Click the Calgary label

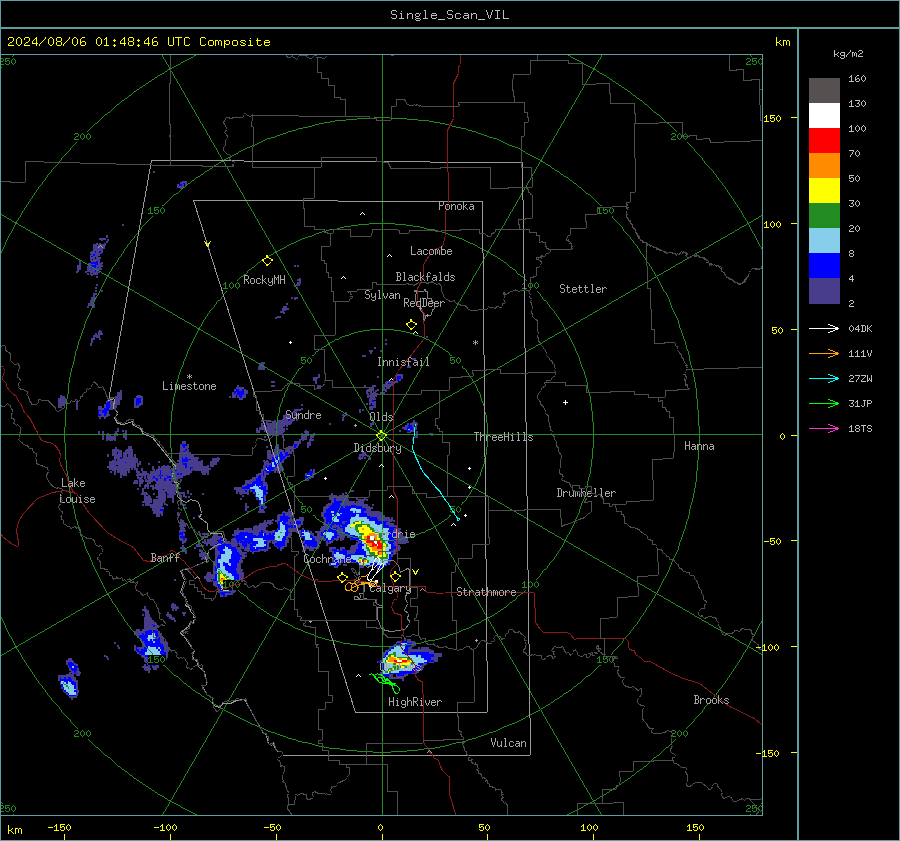(x=390, y=588)
